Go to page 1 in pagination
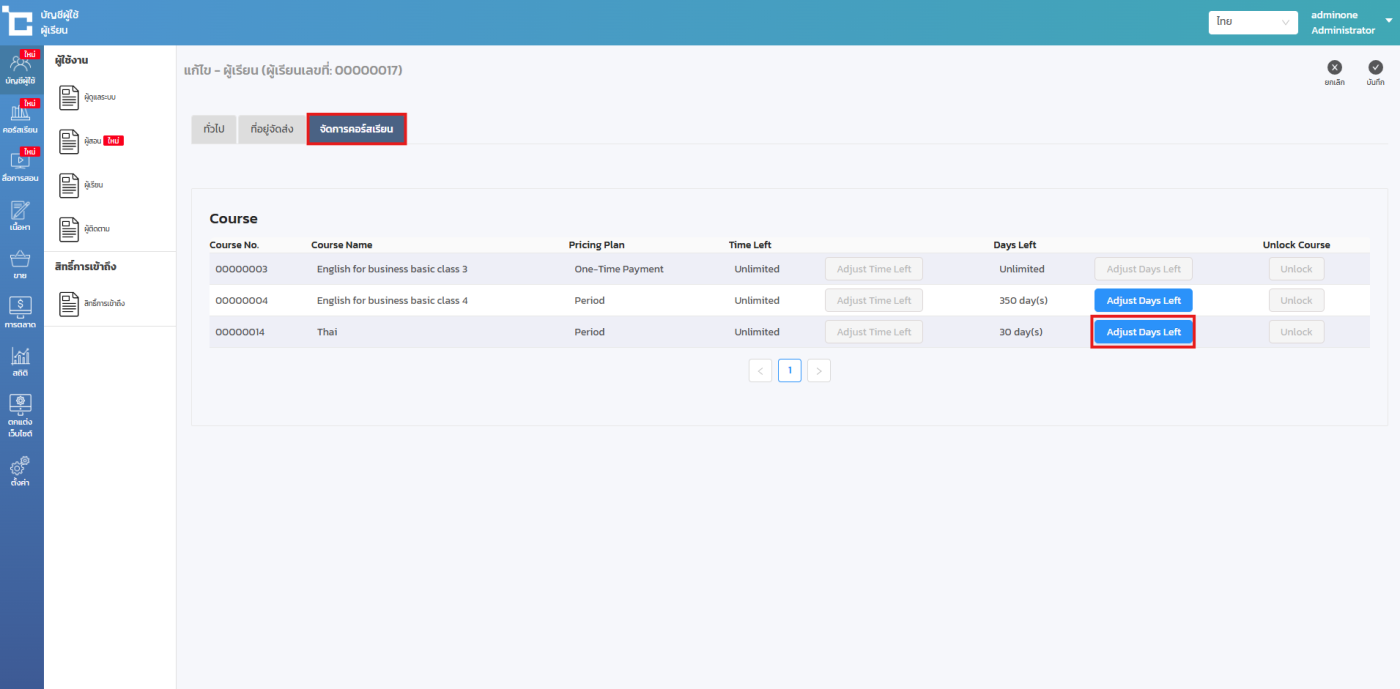1400x689 pixels. [789, 371]
